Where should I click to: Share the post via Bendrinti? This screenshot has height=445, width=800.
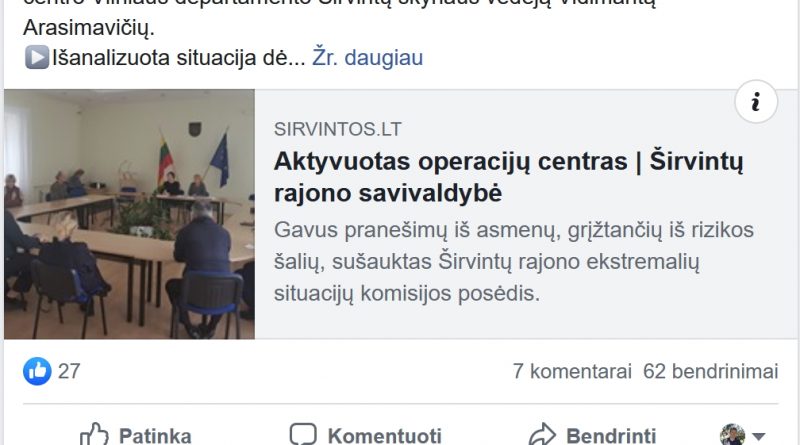coord(592,435)
